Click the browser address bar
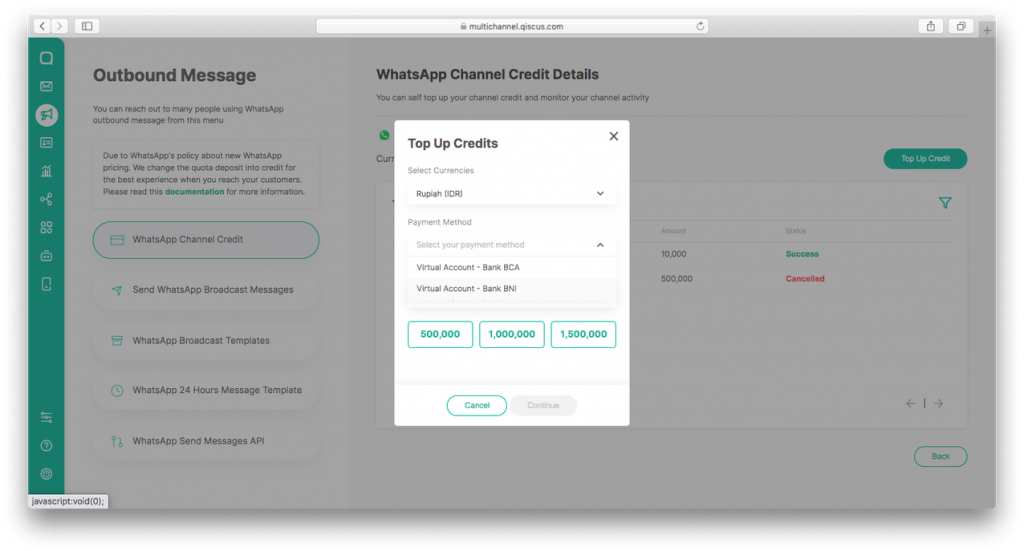This screenshot has height=551, width=1024. 512,26
